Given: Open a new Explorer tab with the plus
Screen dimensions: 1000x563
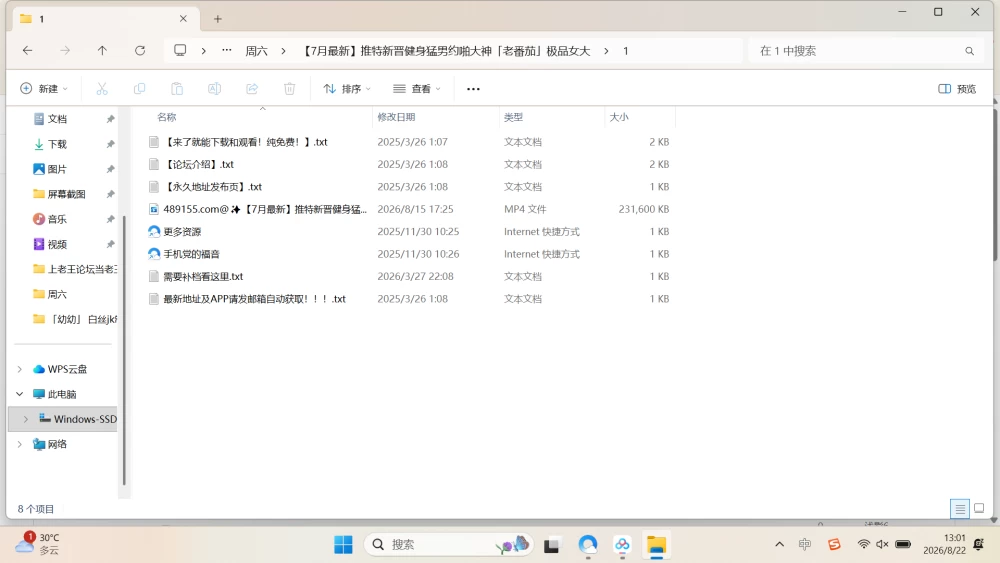Looking at the screenshot, I should tap(217, 19).
